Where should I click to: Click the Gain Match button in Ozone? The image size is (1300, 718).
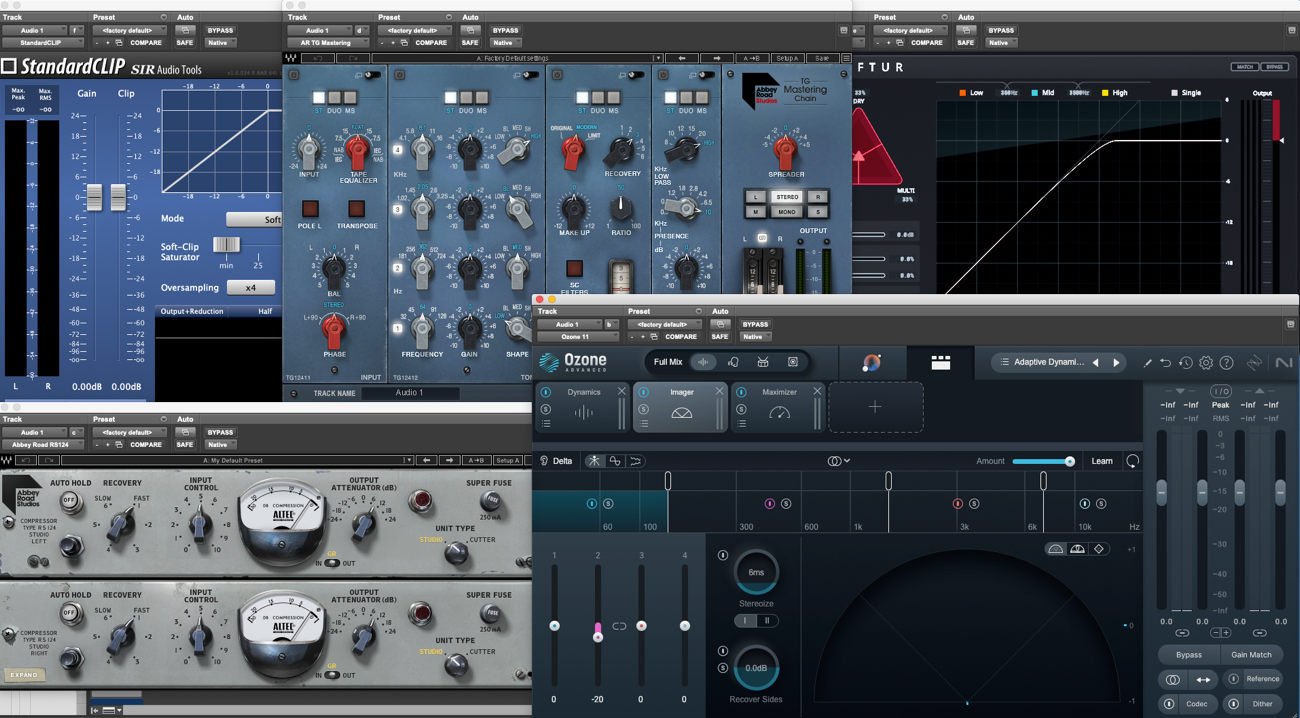pyautogui.click(x=1251, y=655)
